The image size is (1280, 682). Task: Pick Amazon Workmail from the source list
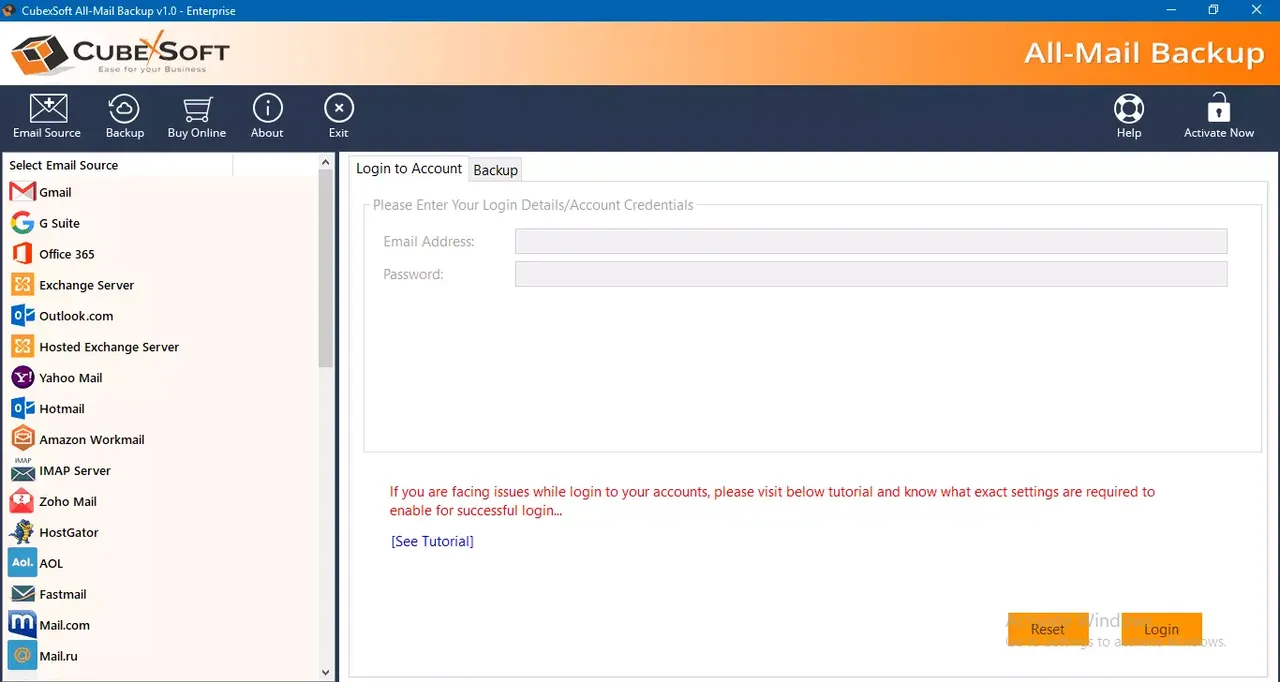tap(91, 439)
